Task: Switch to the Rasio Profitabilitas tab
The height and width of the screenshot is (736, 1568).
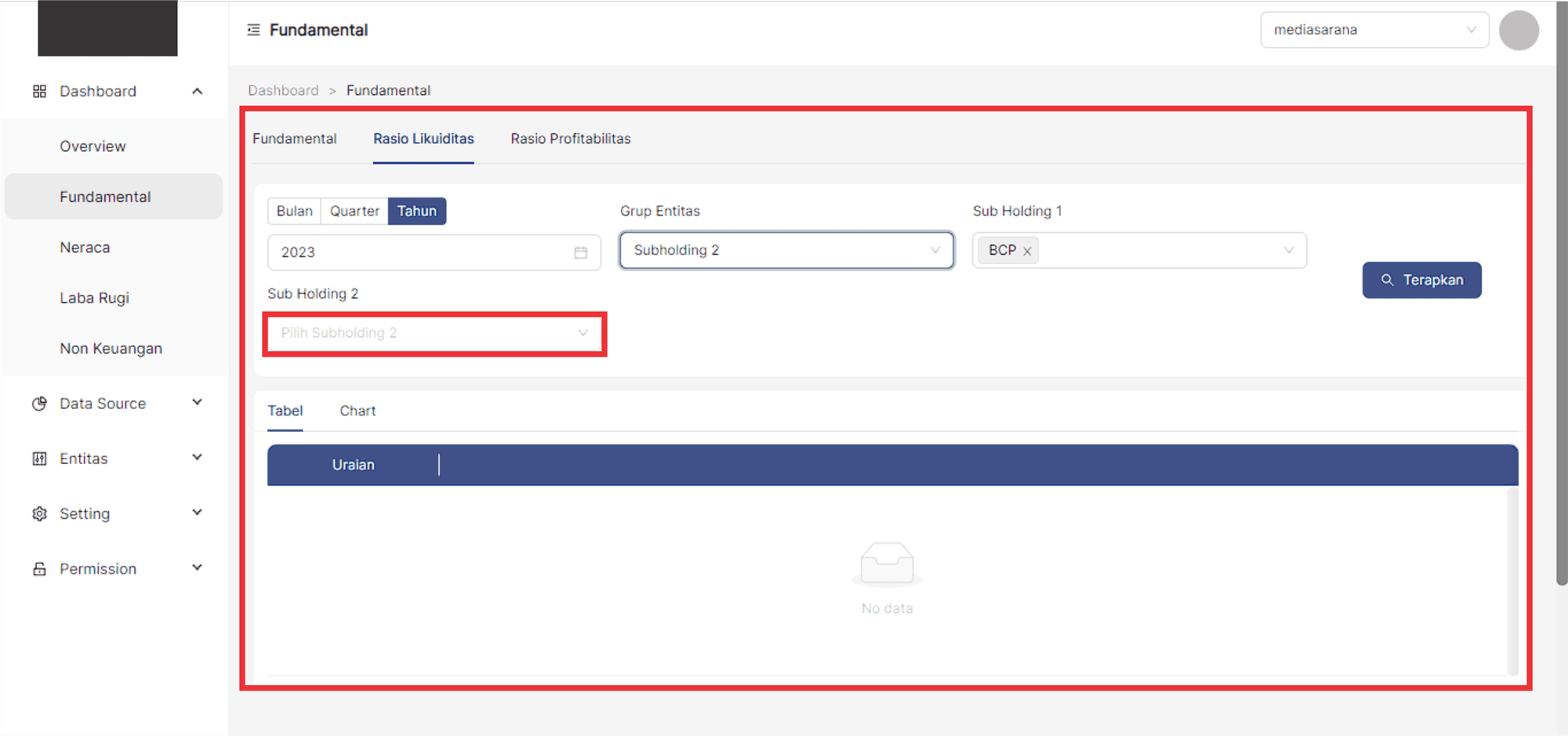Action: tap(570, 139)
